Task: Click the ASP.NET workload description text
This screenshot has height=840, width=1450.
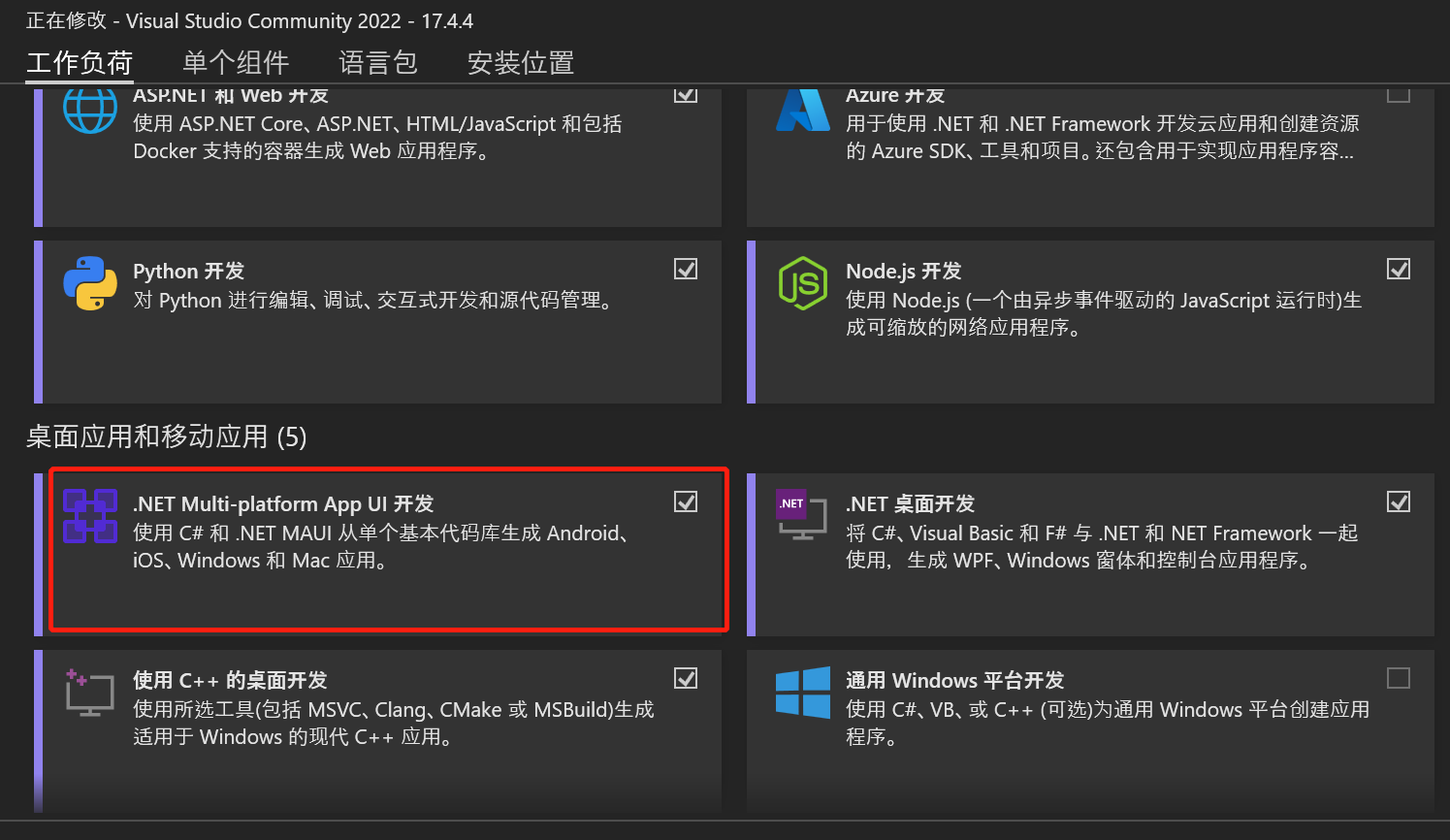Action: (377, 138)
